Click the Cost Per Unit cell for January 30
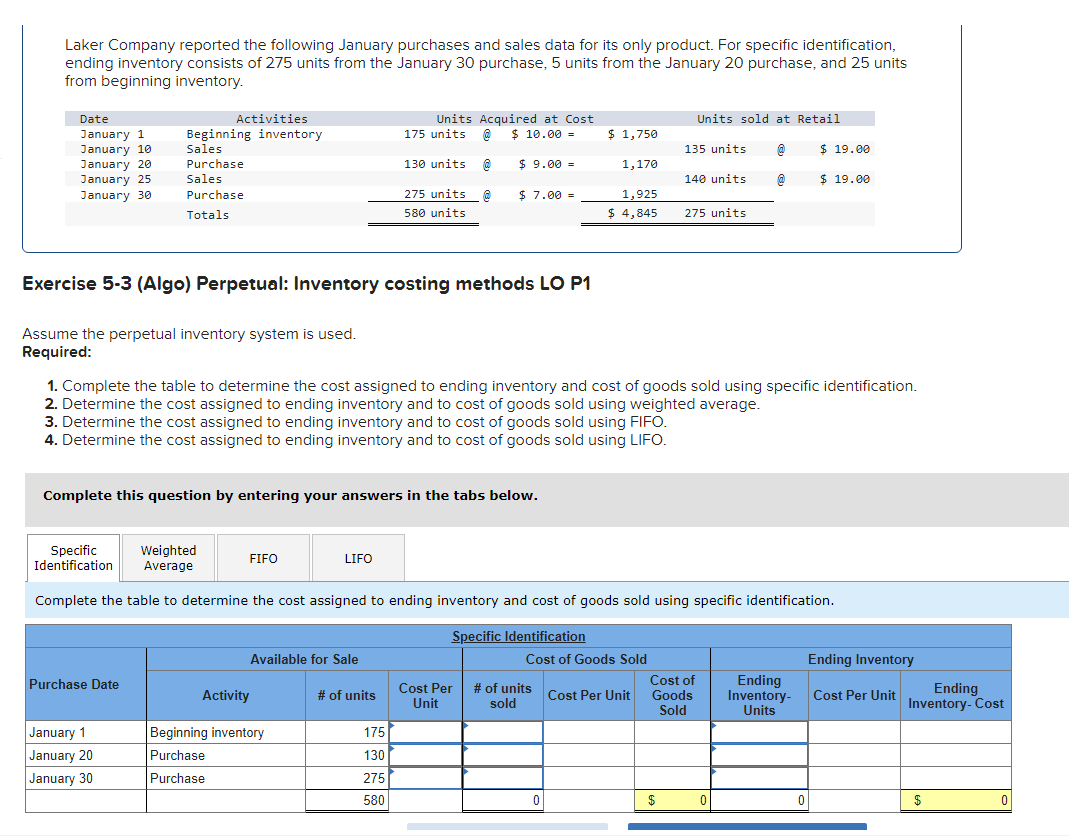Screen dimensions: 1069x838 [424, 778]
